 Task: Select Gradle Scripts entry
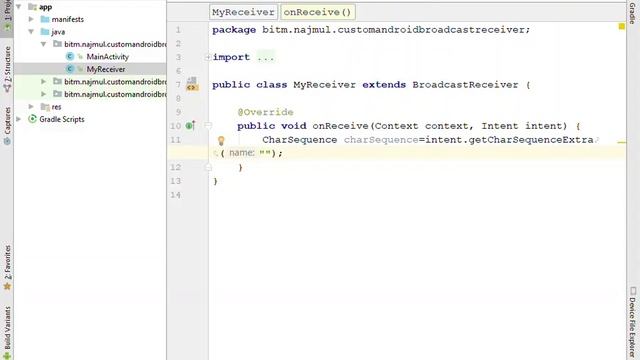click(62, 119)
